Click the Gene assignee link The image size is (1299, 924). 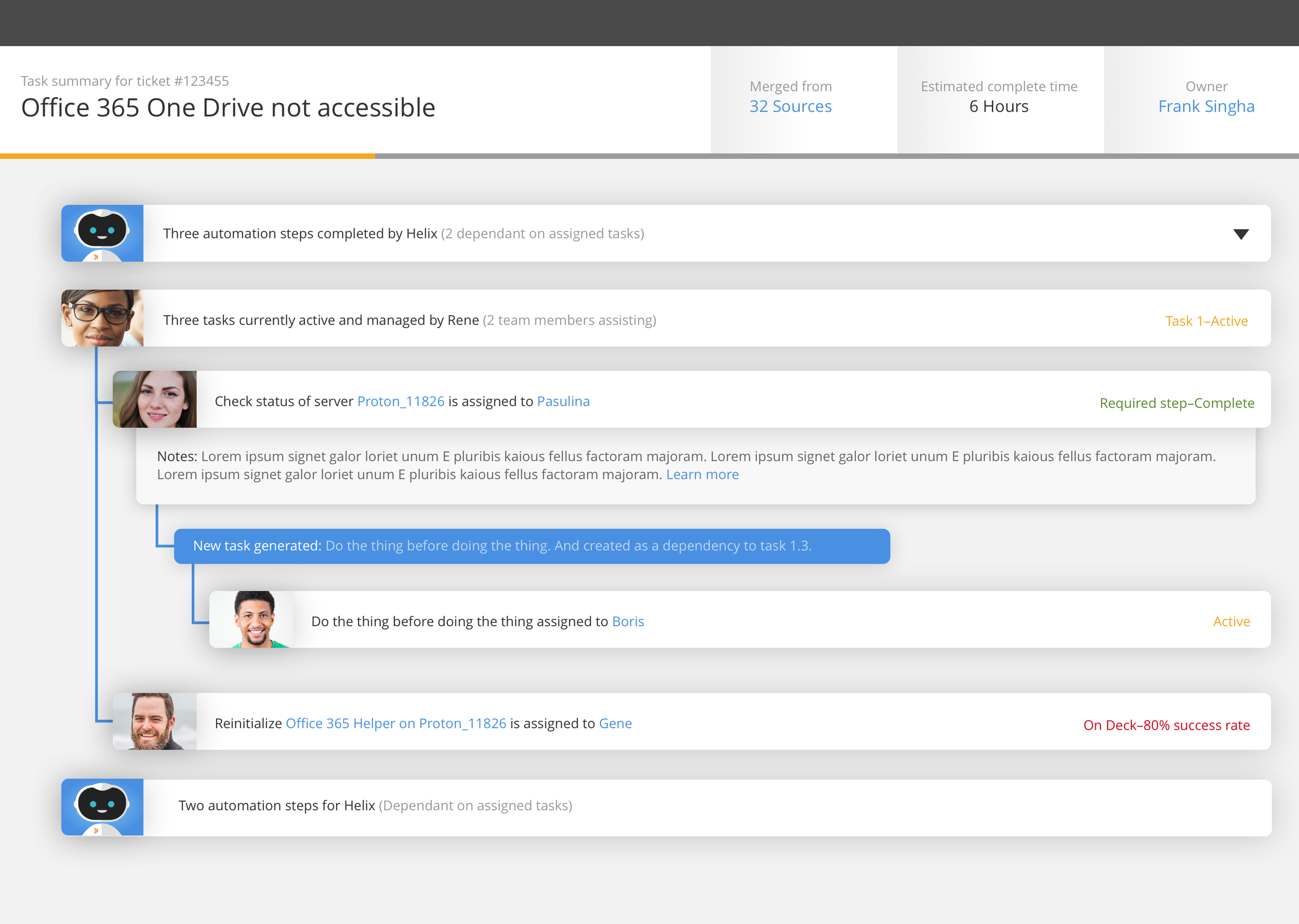pos(615,723)
